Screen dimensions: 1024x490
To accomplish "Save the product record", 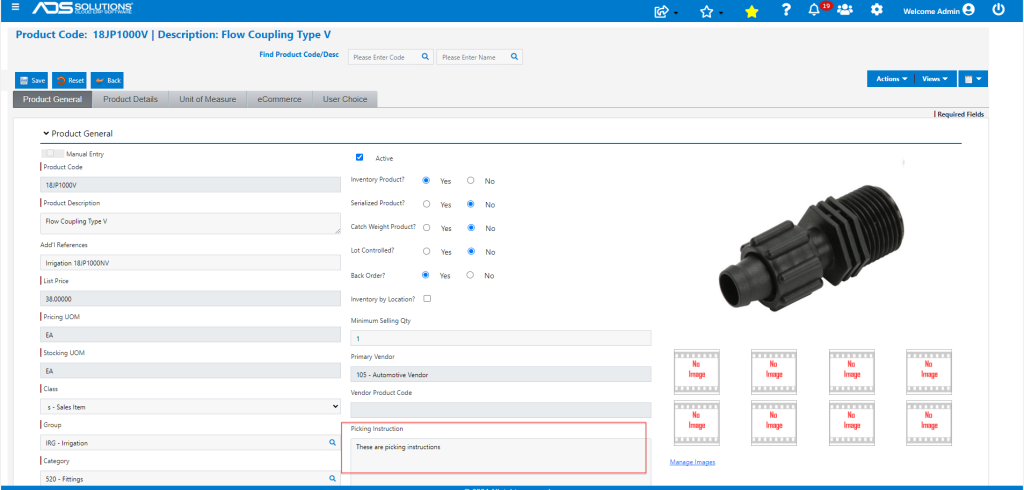I will (x=32, y=80).
